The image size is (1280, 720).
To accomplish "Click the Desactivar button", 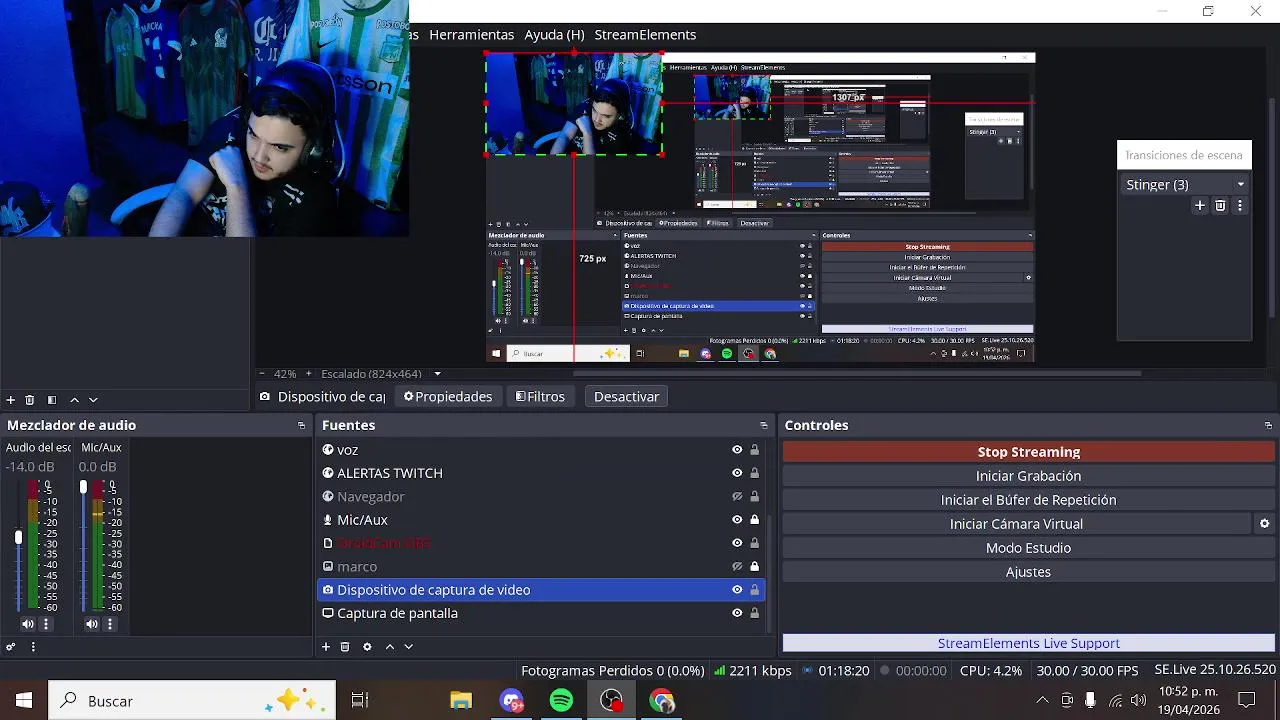I will pyautogui.click(x=626, y=397).
